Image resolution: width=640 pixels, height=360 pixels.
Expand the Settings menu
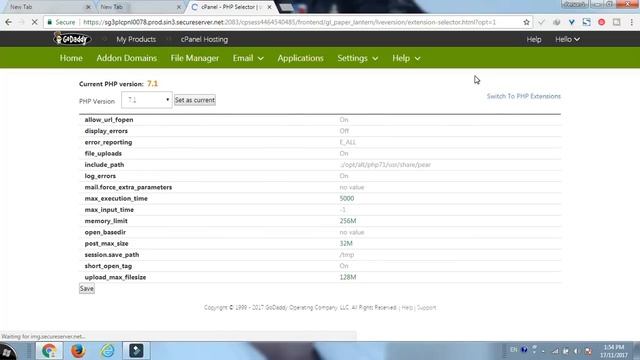[358, 58]
